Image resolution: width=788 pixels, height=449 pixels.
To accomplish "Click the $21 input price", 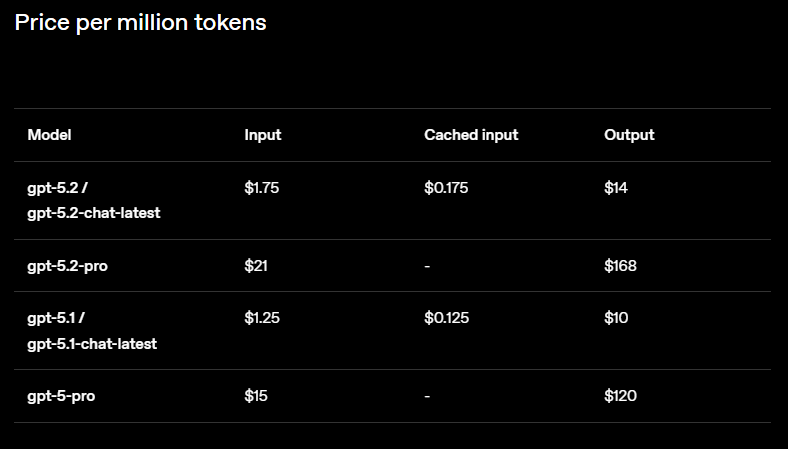I will [256, 266].
